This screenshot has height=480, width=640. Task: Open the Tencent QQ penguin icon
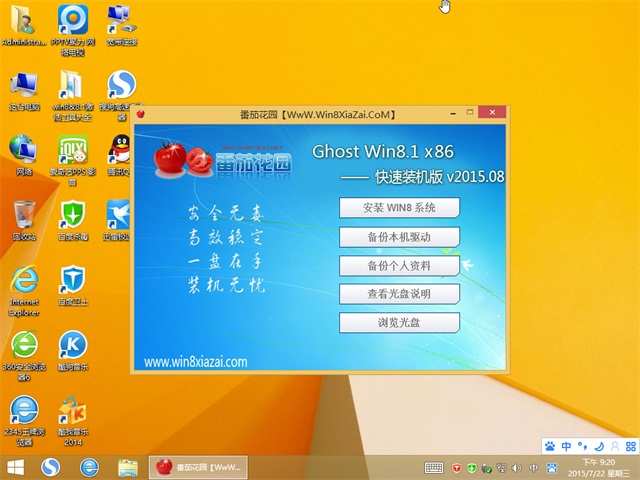pos(120,150)
